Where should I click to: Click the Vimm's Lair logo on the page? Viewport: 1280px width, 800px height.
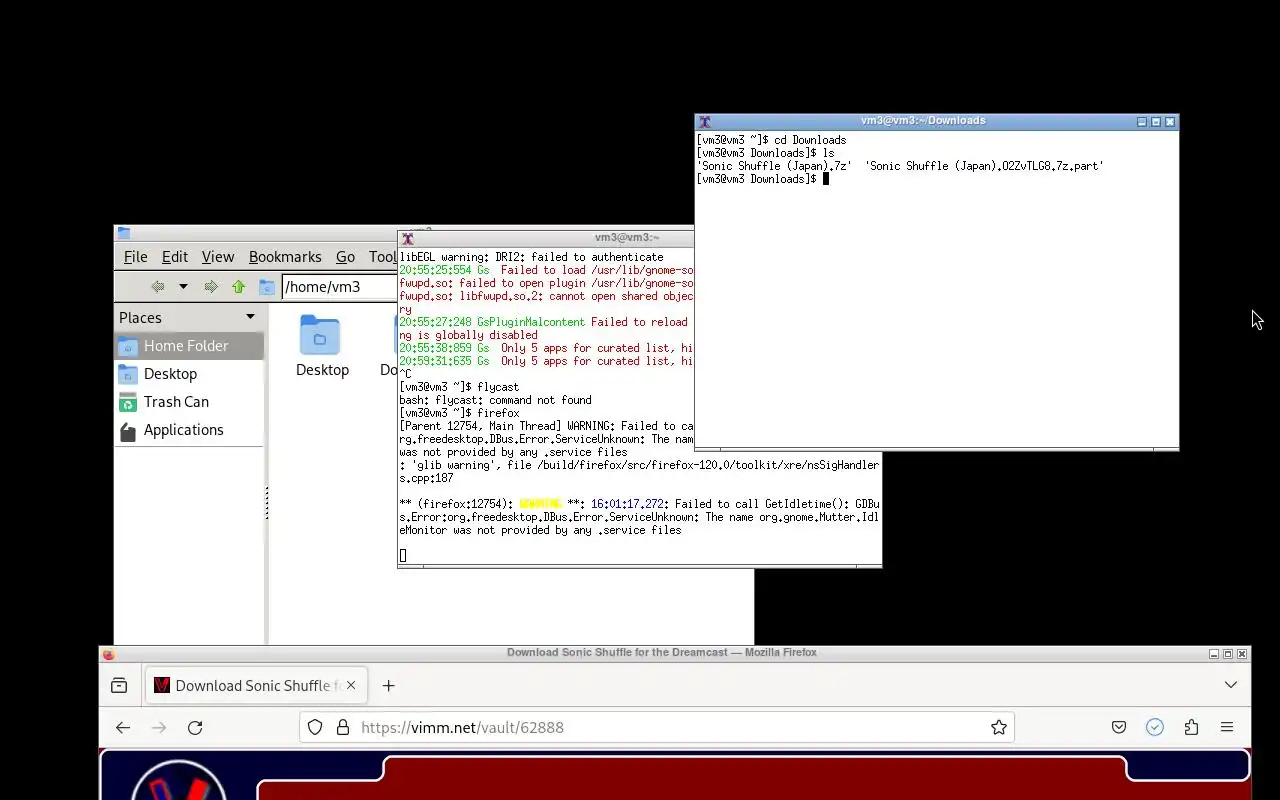tap(180, 781)
